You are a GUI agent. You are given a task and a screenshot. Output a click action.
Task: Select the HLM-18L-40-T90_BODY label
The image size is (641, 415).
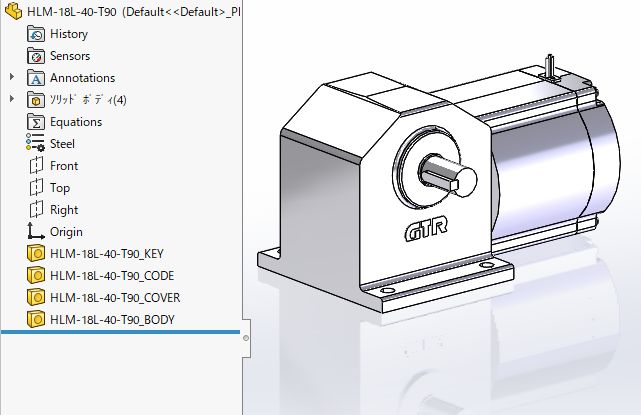112,320
